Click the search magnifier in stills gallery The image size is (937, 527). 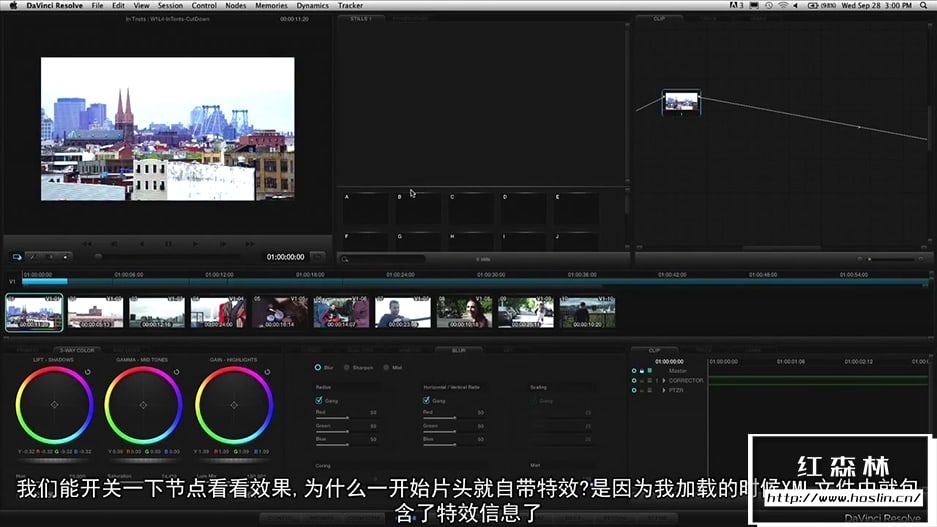click(x=345, y=259)
